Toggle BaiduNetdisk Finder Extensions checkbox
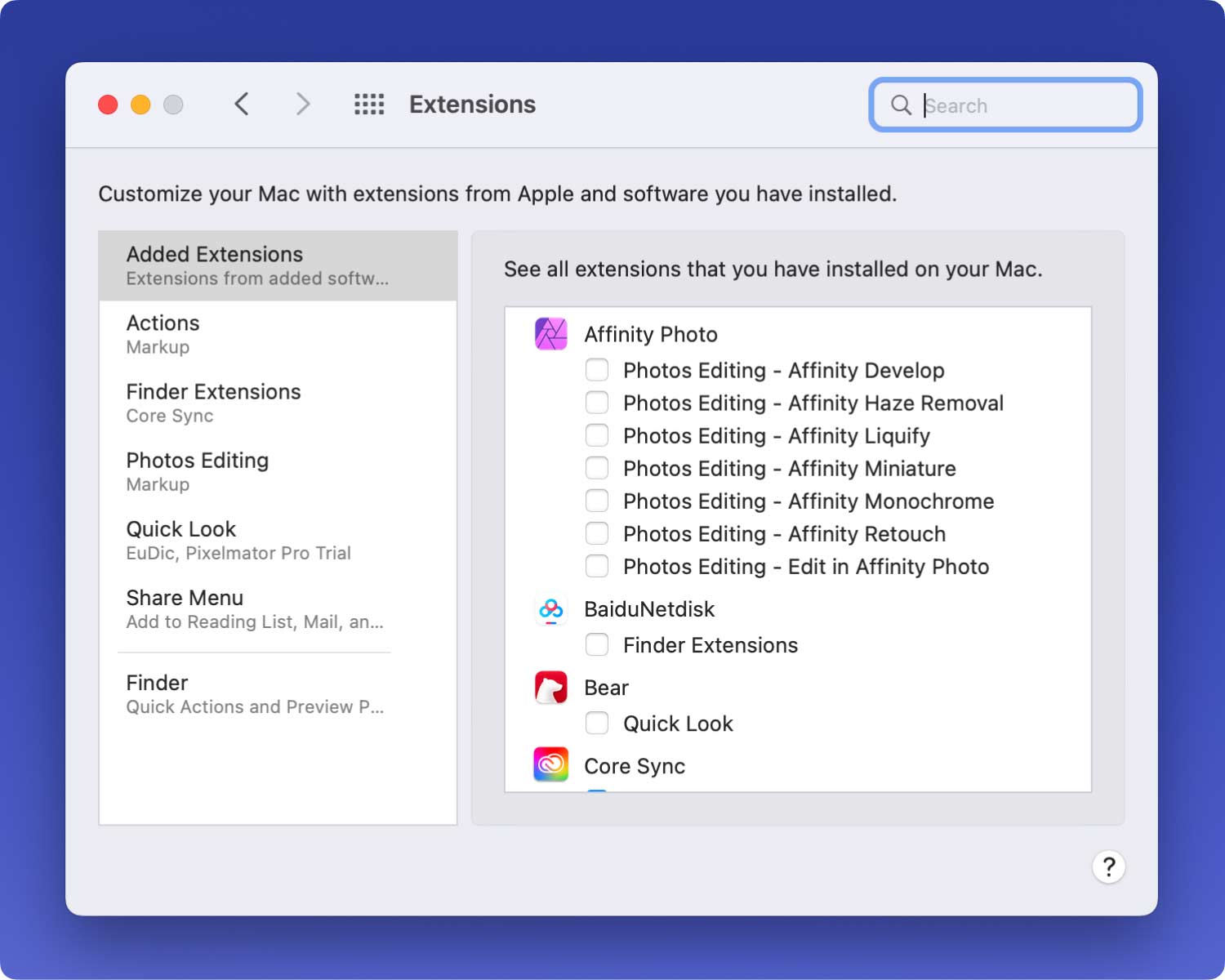This screenshot has height=980, width=1225. coord(597,645)
